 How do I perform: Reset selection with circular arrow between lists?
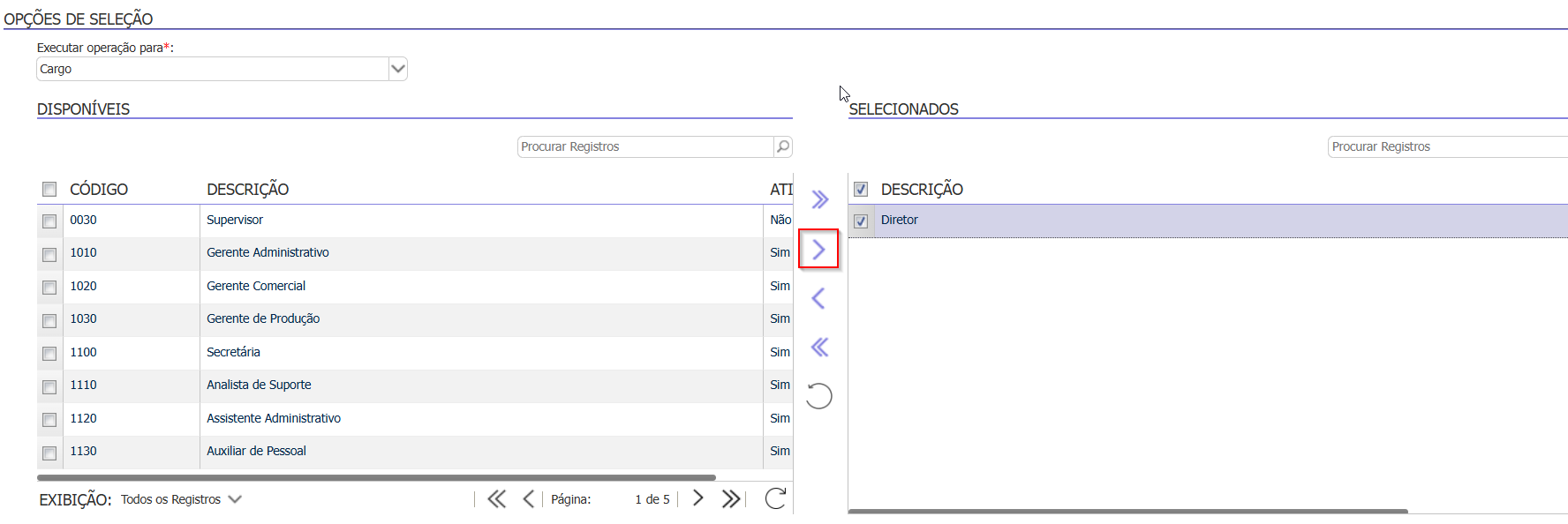[x=819, y=396]
